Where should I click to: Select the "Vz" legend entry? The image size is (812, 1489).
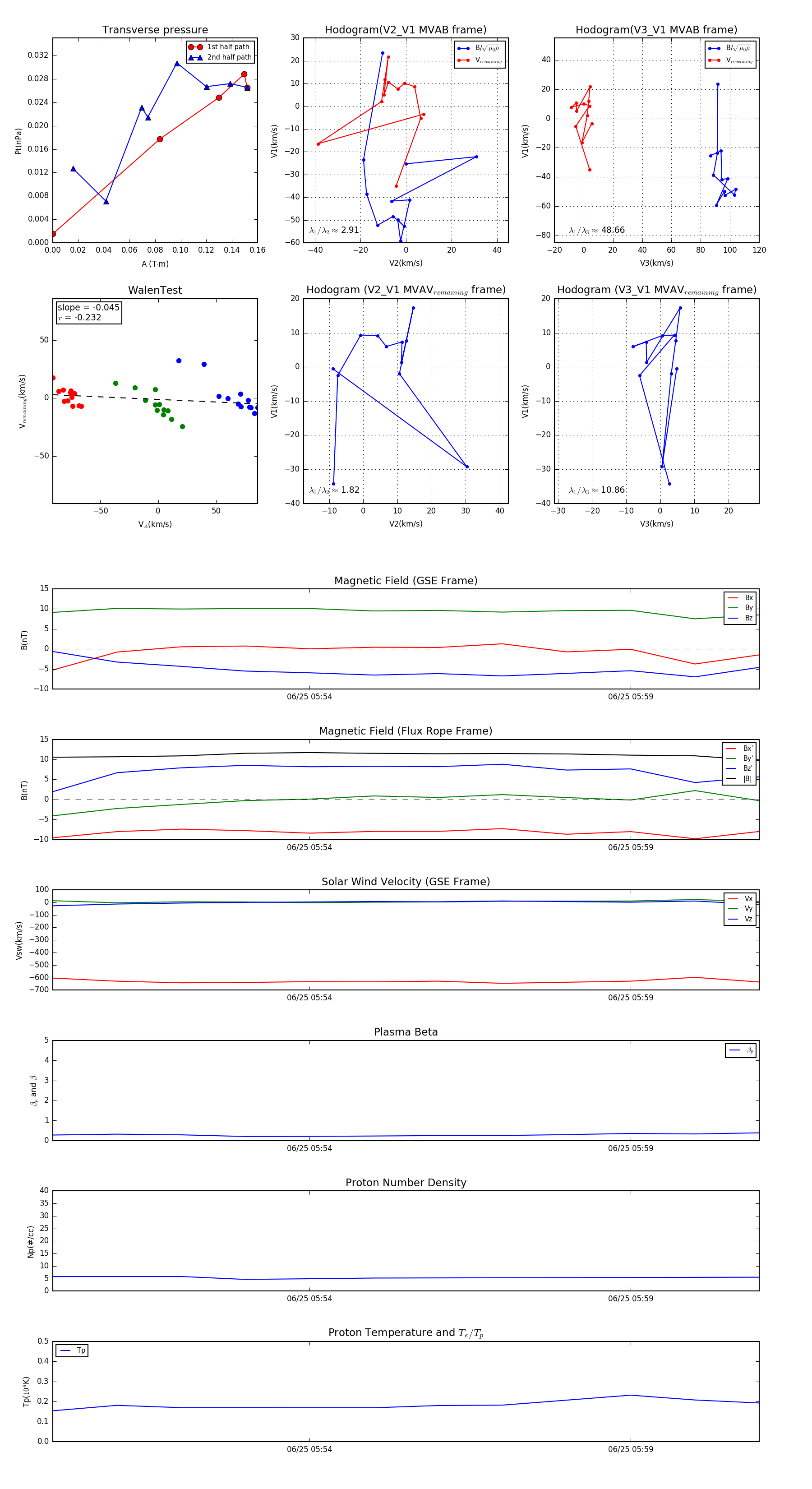740,919
